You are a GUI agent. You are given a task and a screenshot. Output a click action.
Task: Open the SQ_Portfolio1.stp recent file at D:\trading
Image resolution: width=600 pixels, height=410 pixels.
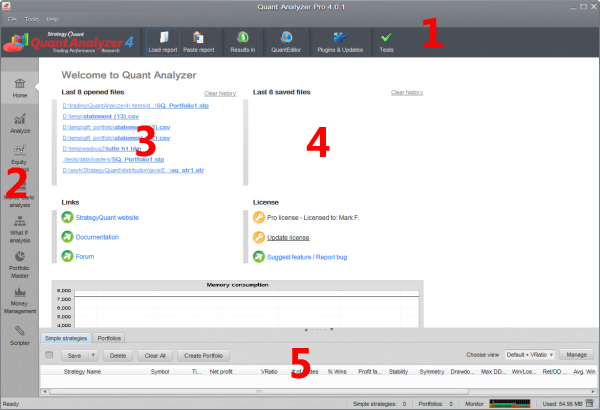(135, 105)
